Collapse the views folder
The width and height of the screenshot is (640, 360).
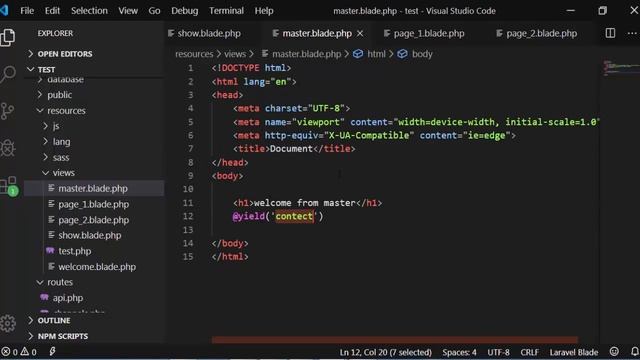tap(64, 173)
